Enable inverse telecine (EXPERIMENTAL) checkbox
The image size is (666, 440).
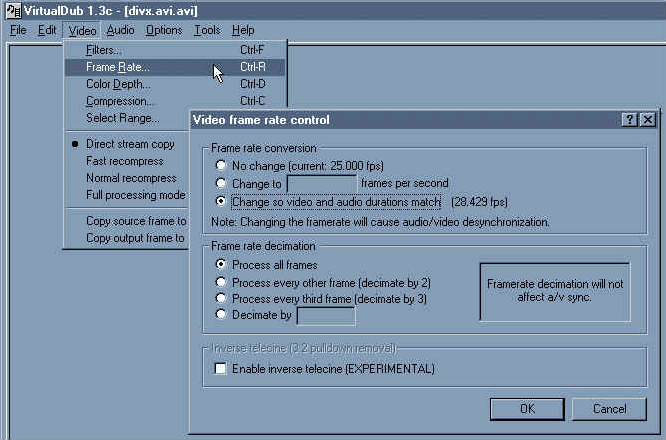point(220,368)
